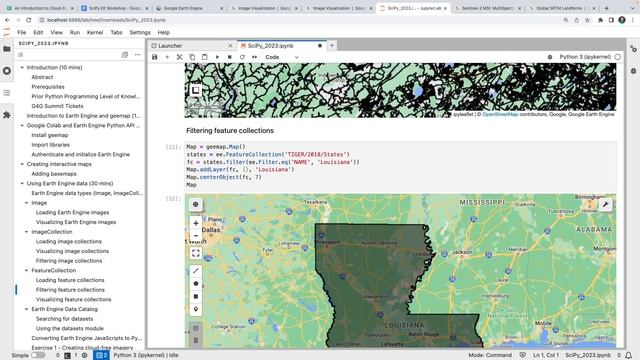Delete layers with the map trash icon
The width and height of the screenshot is (640, 360).
196,340
